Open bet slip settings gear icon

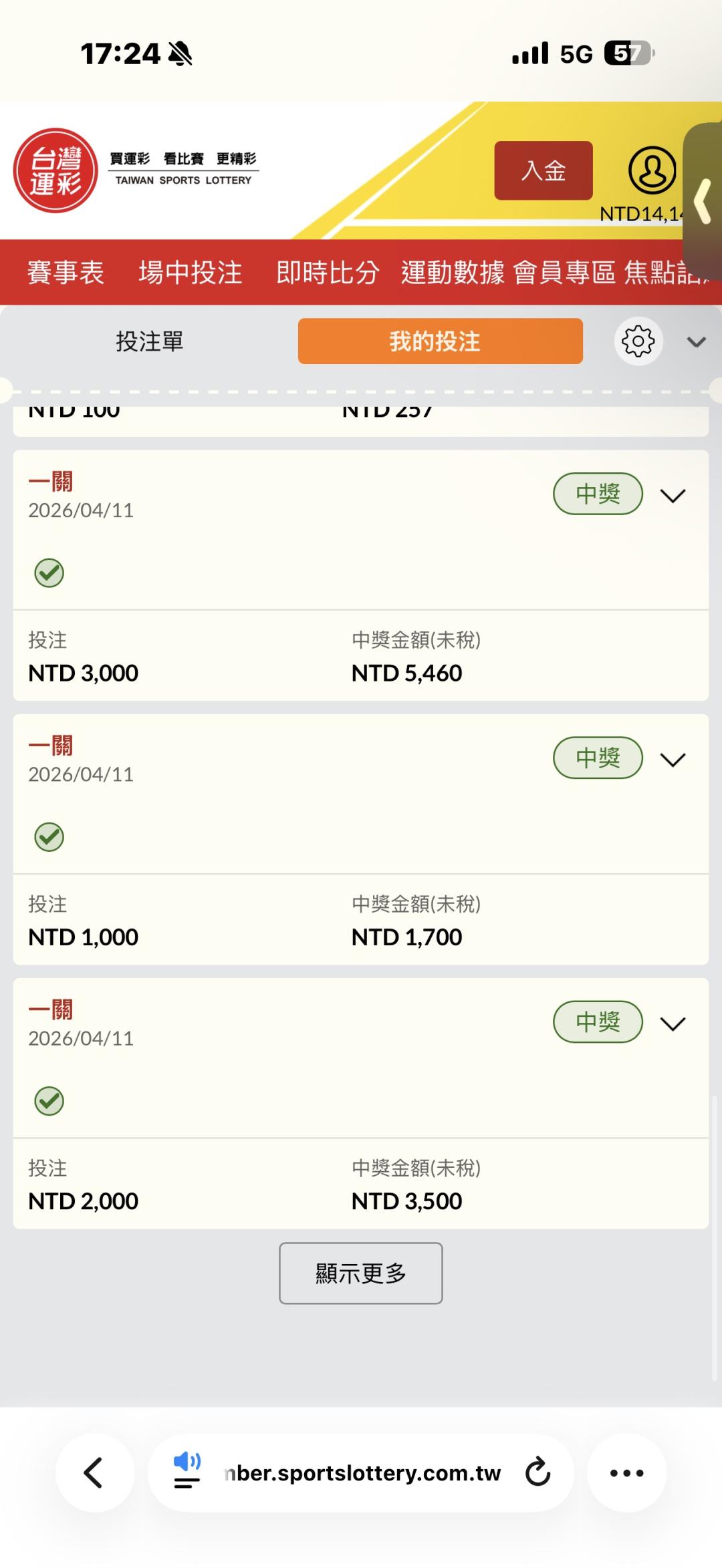[x=638, y=341]
